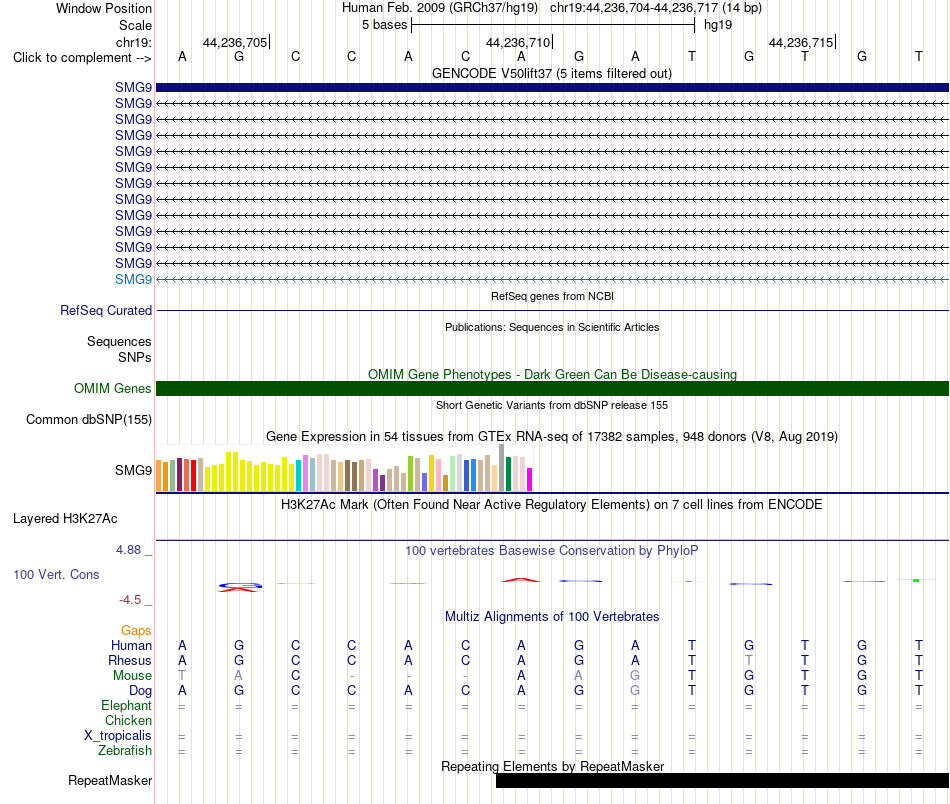Click the chr19: ruler label
The image size is (950, 804).
[134, 42]
